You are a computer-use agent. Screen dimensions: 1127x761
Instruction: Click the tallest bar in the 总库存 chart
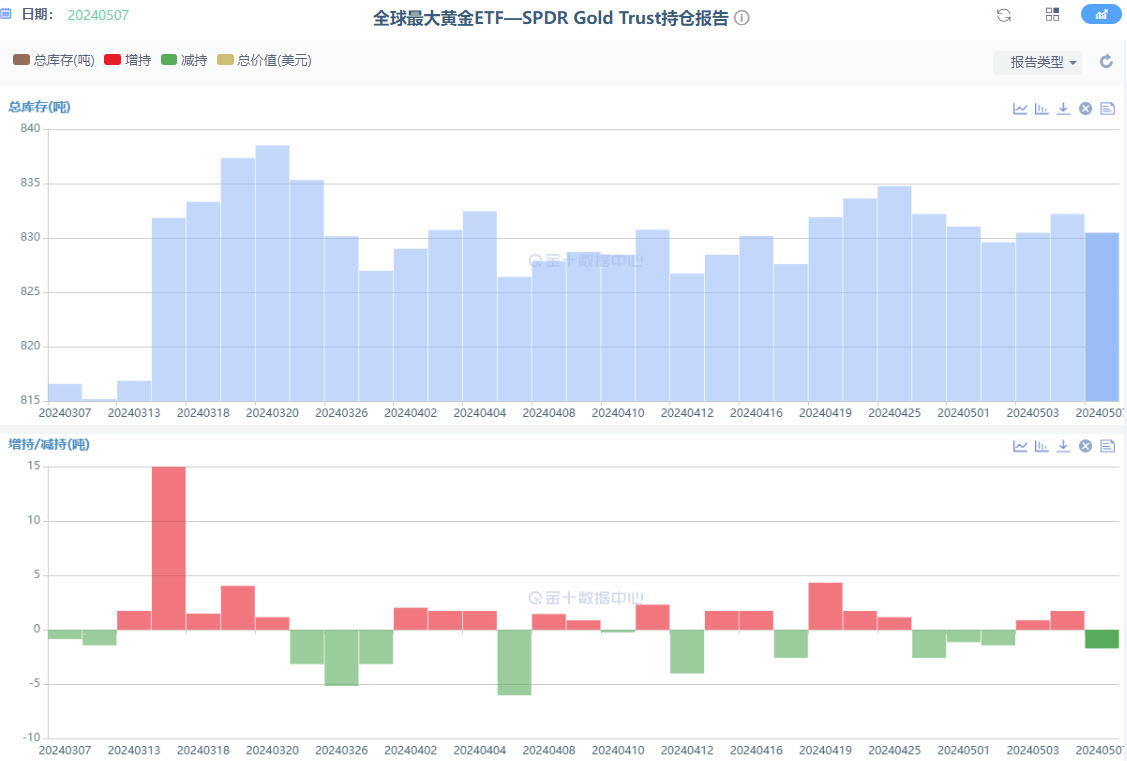(272, 273)
